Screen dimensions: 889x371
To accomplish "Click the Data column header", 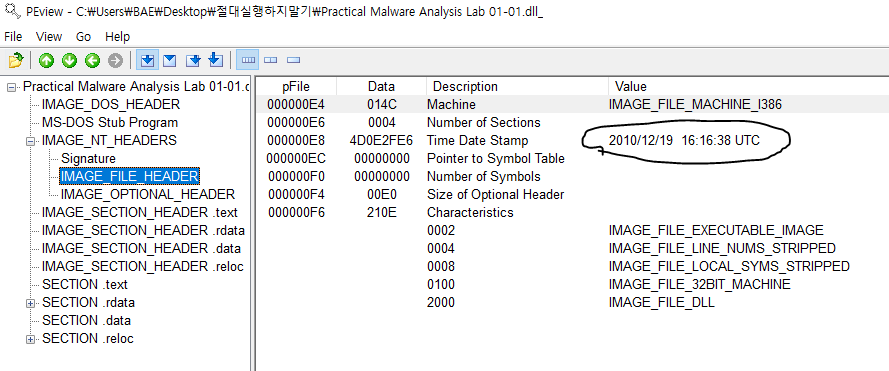I will [382, 87].
